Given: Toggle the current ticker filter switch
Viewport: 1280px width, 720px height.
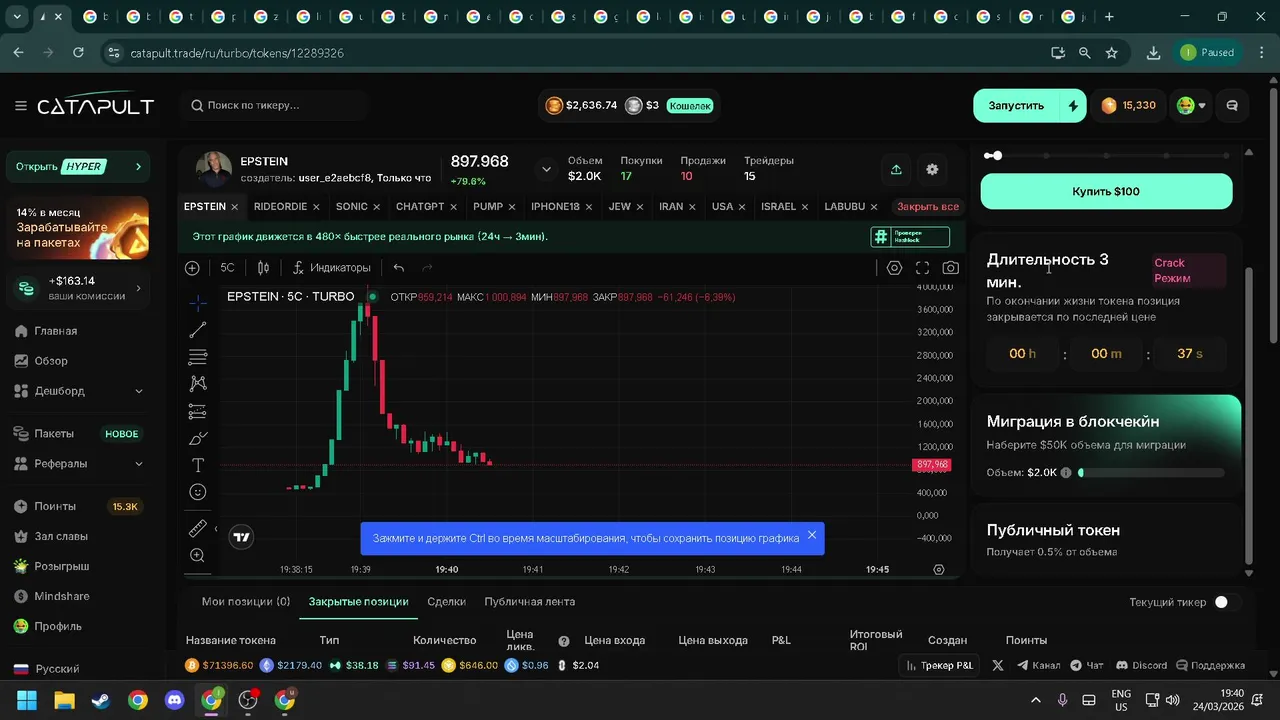Looking at the screenshot, I should [1227, 602].
